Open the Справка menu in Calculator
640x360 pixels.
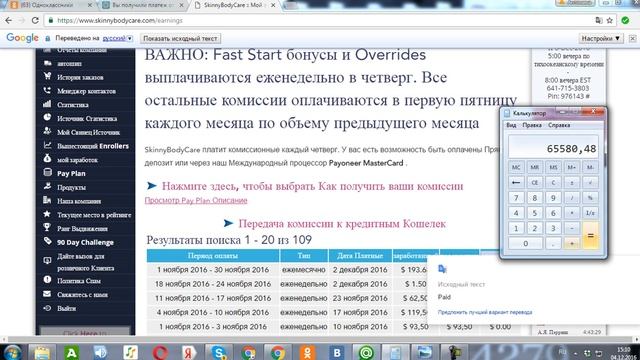point(559,125)
